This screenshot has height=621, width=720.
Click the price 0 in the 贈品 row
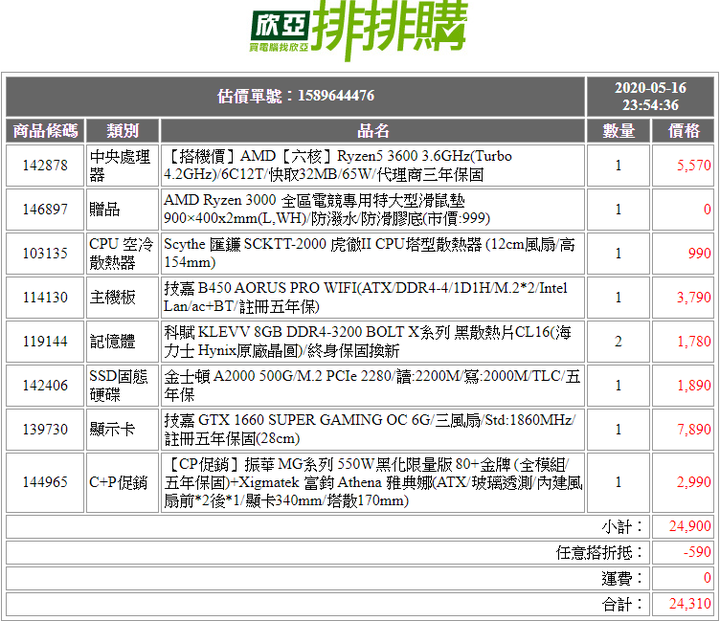tap(707, 209)
